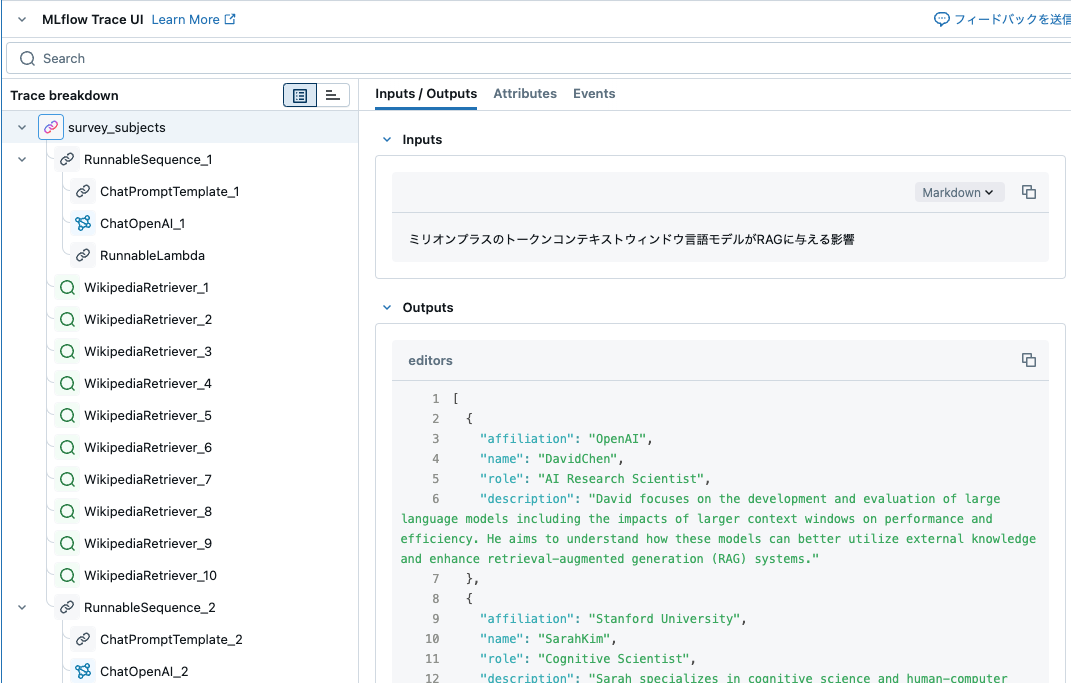Collapse the RunnableSequence_1 node
Viewport: 1071px width, 683px height.
pos(22,159)
